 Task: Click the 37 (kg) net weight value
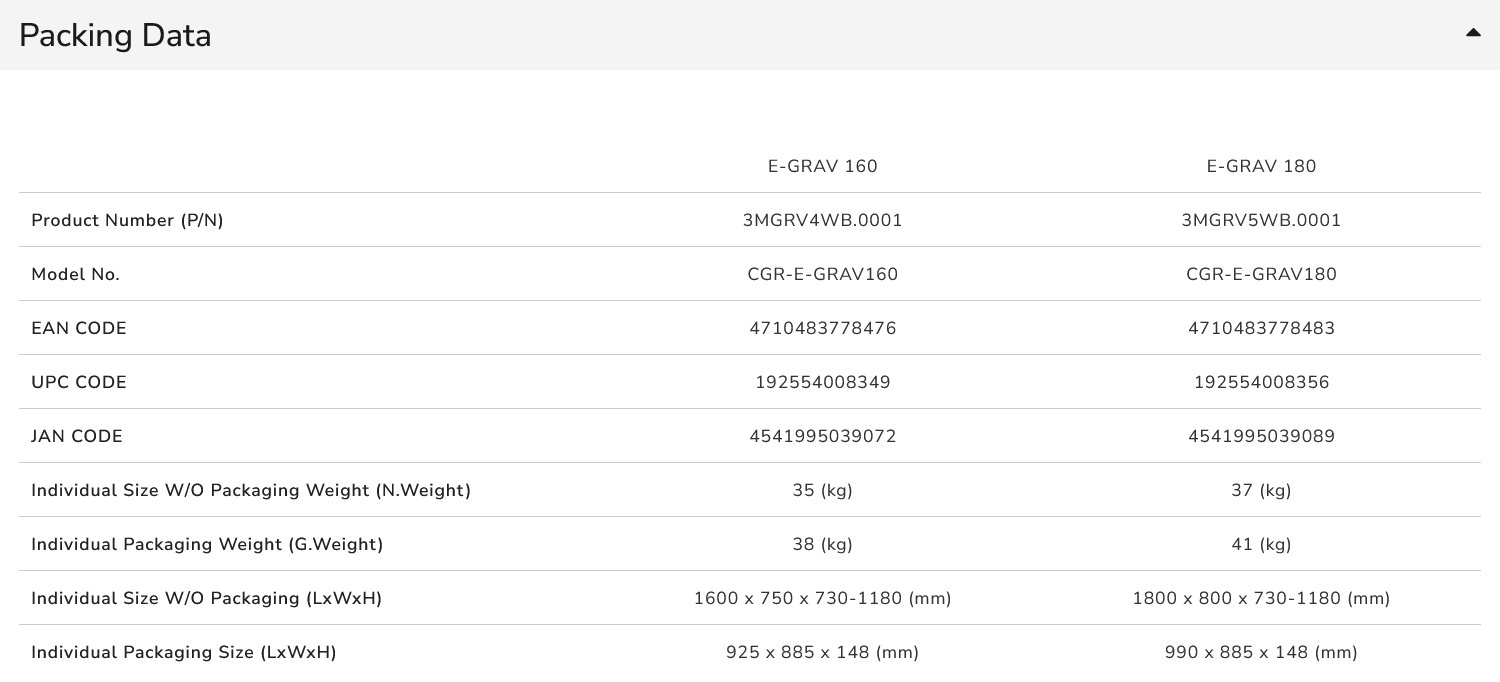point(1261,491)
